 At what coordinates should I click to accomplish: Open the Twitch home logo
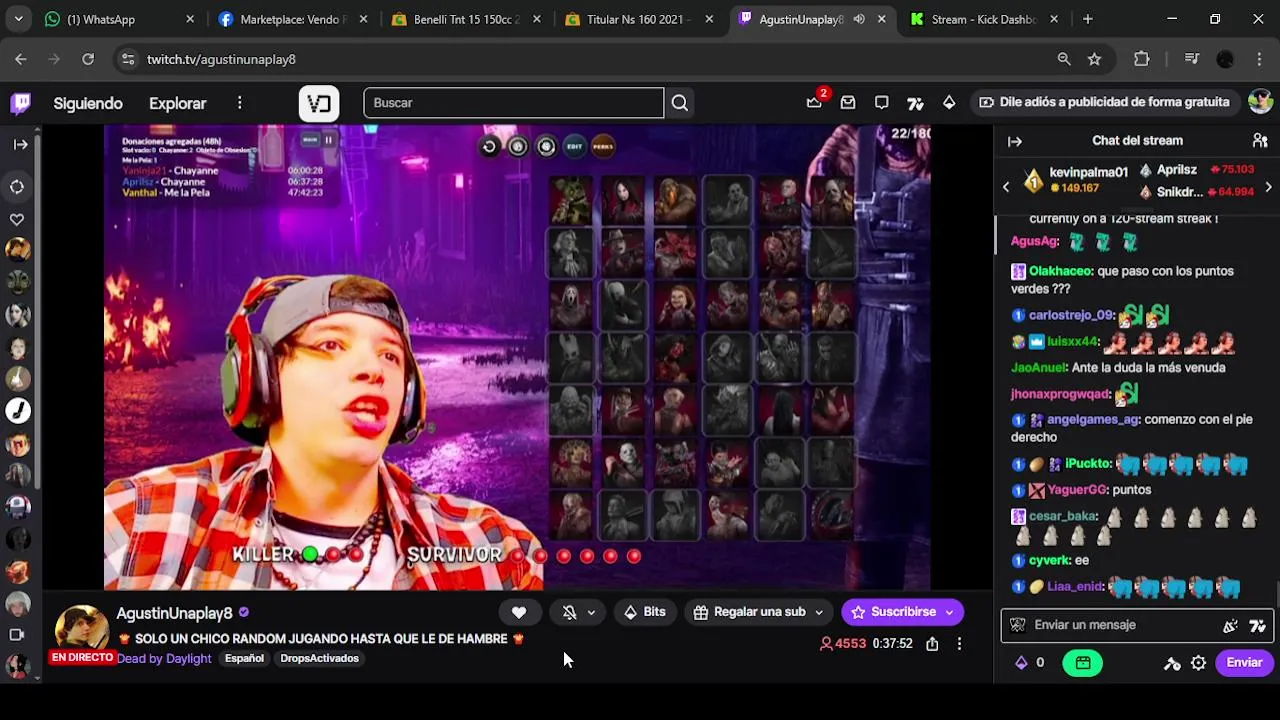click(x=20, y=103)
